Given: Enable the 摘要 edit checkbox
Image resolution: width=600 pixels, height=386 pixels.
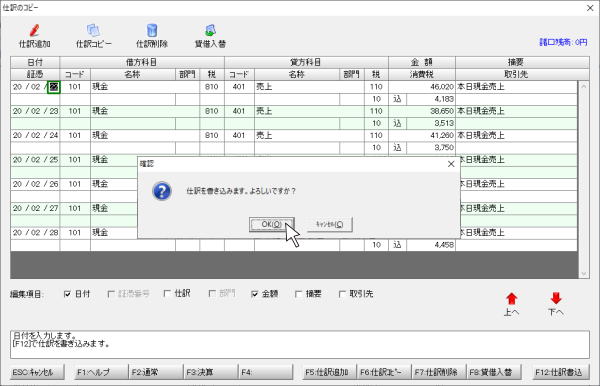Looking at the screenshot, I should [x=298, y=294].
